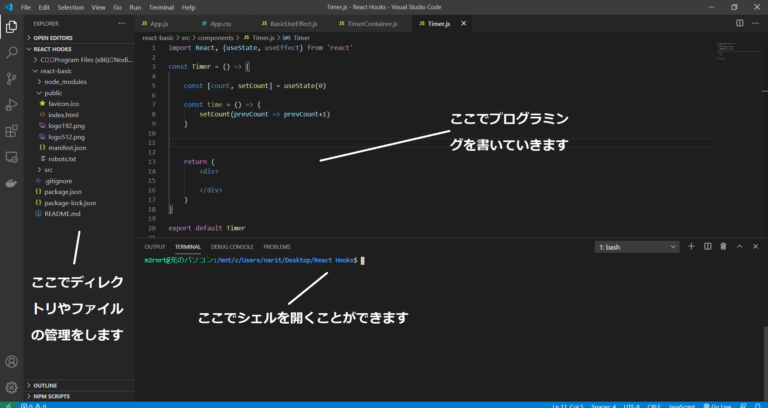Screen dimensions: 768x408
Task: Open the Go menu
Action: tap(118, 7)
